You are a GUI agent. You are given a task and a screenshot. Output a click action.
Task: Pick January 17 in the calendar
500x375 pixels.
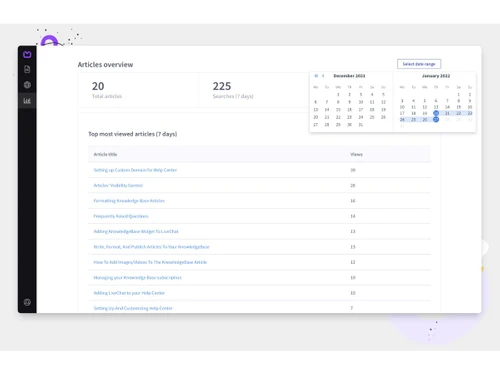pos(402,113)
